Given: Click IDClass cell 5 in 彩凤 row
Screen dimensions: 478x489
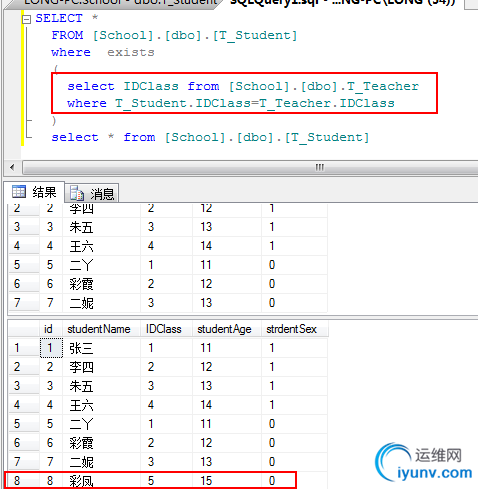Looking at the screenshot, I should [167, 481].
